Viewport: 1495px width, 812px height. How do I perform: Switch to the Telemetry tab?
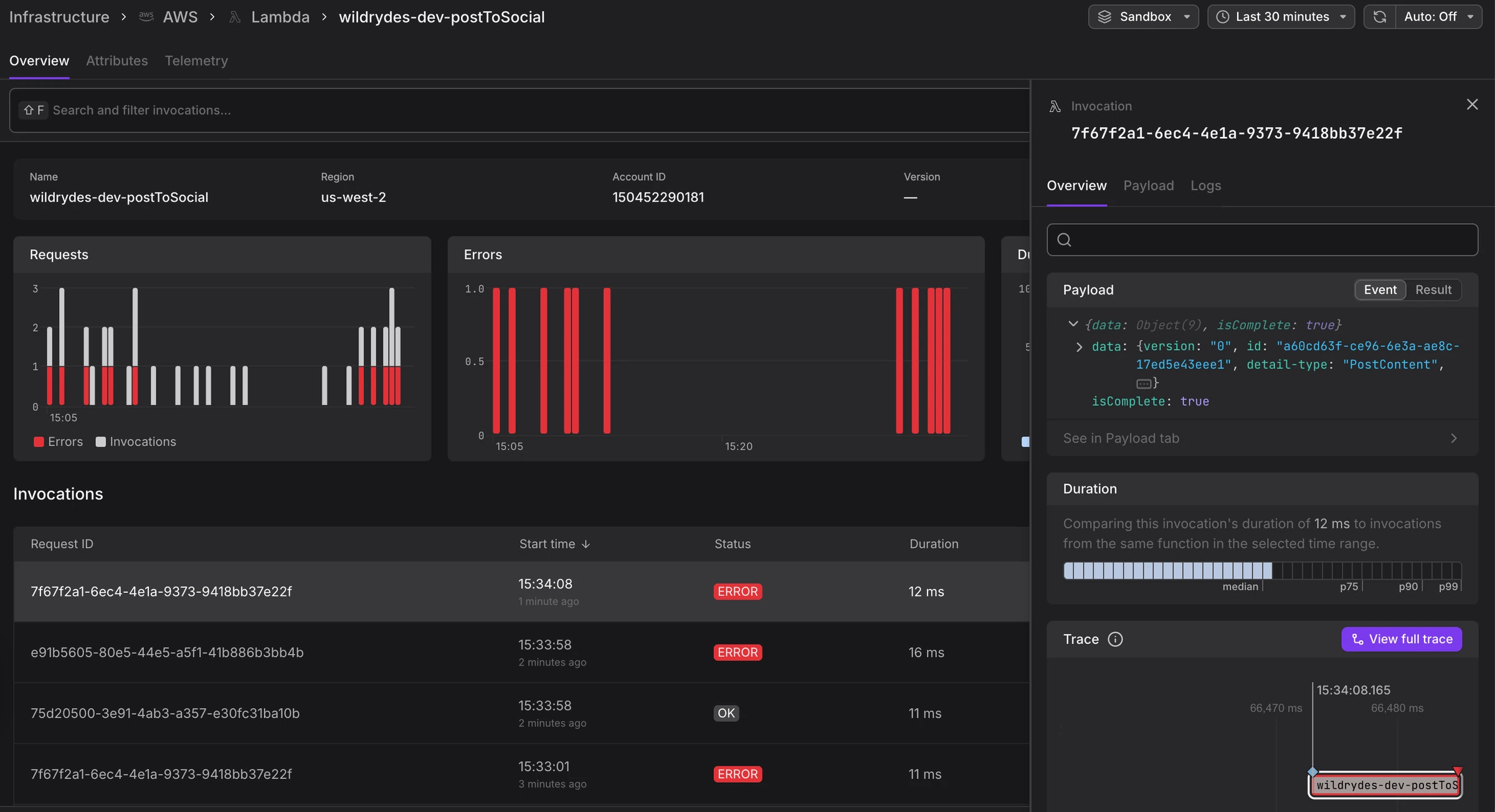point(196,61)
